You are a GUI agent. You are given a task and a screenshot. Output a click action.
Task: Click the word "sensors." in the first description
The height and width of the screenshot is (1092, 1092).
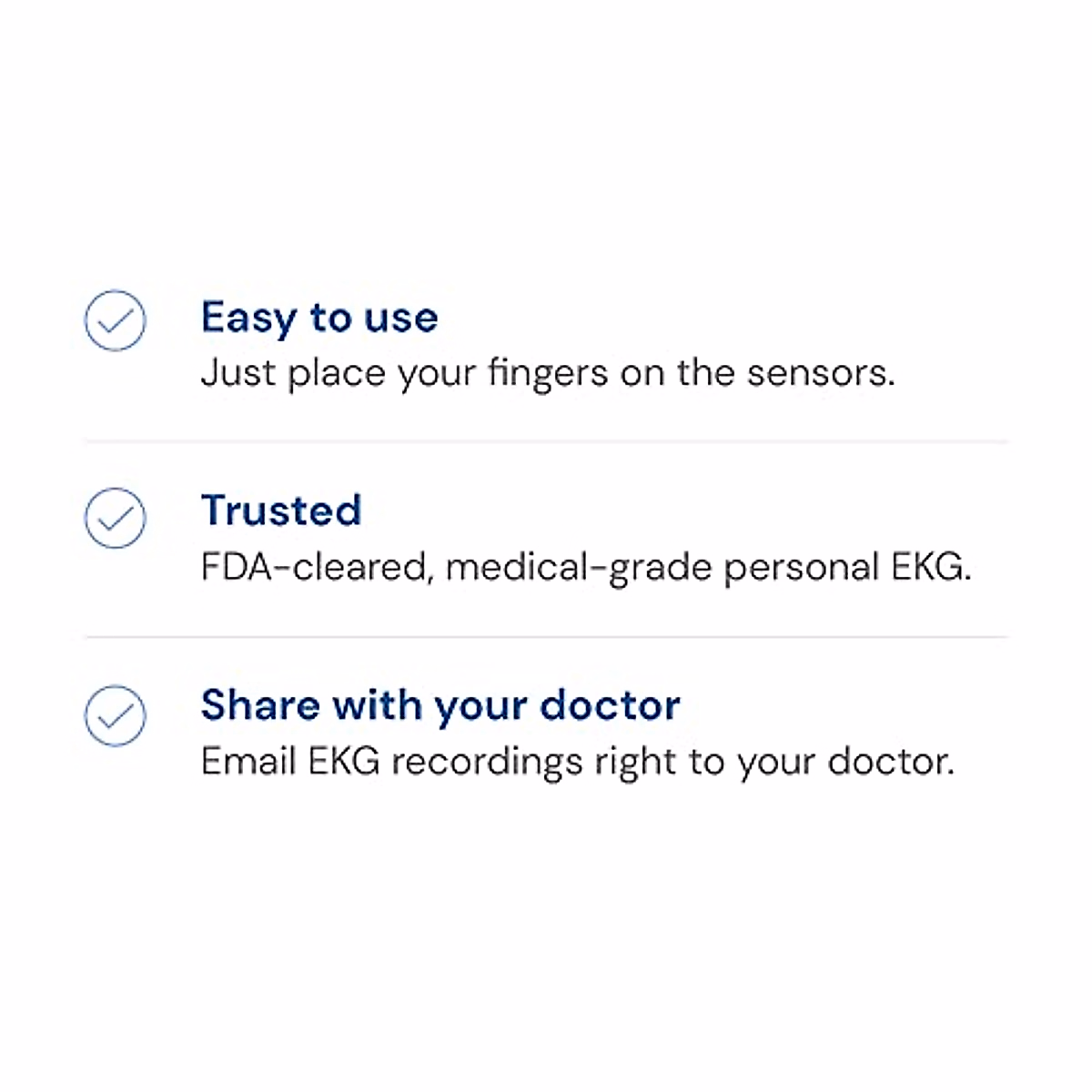pyautogui.click(x=821, y=373)
